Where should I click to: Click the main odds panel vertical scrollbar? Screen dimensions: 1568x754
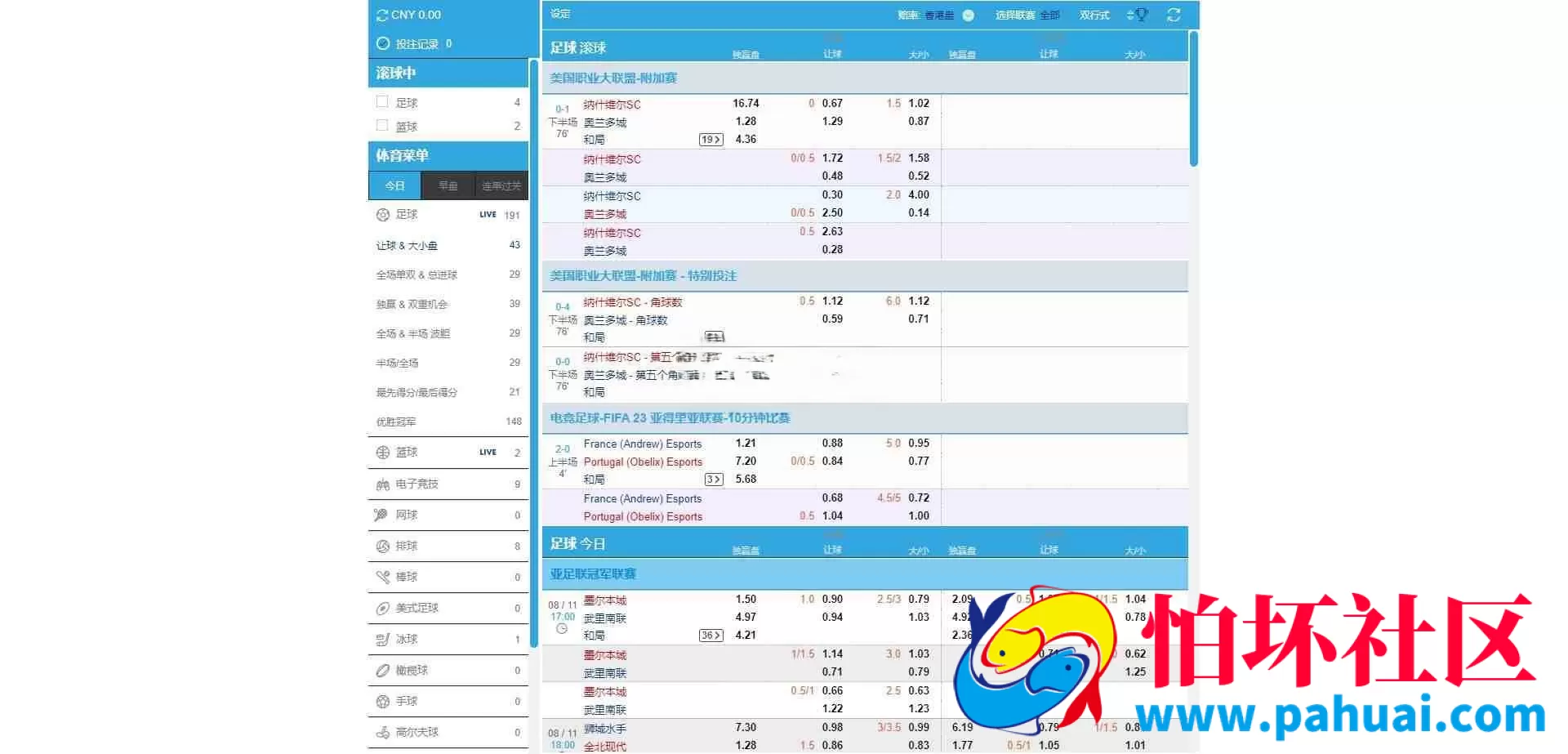1194,98
